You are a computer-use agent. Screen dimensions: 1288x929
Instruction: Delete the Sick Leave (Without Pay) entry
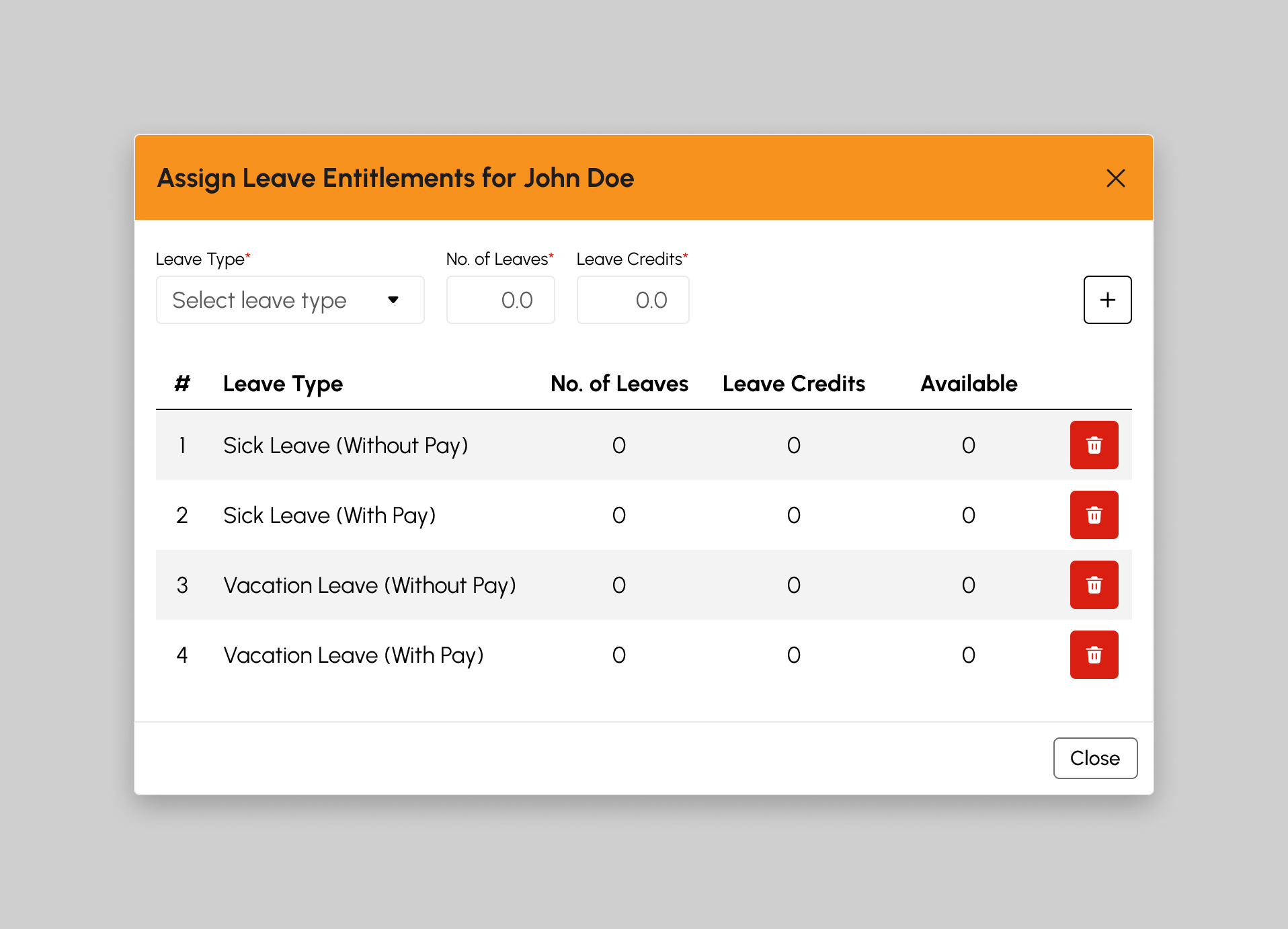[x=1094, y=445]
